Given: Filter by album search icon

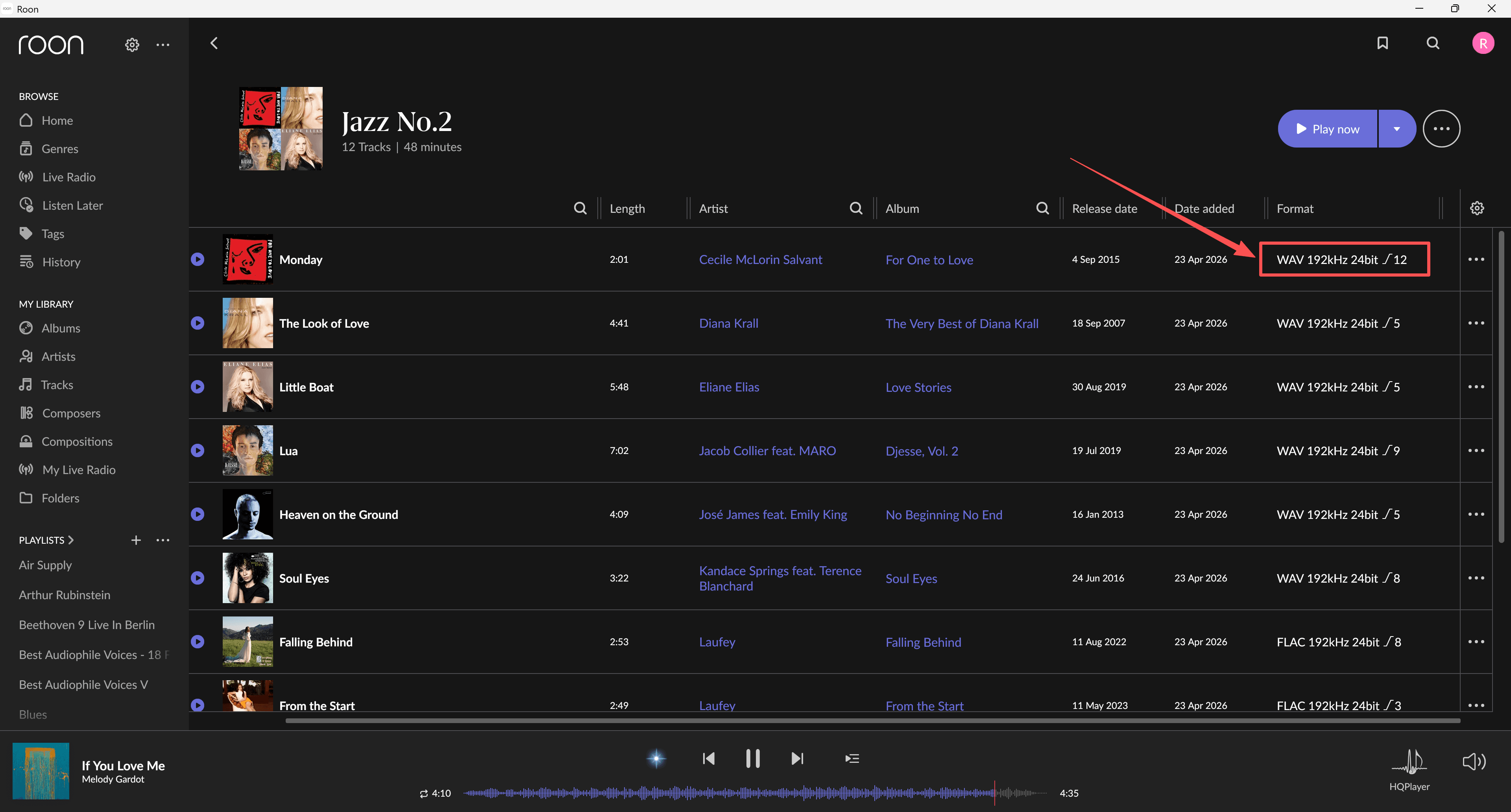Looking at the screenshot, I should (1042, 208).
